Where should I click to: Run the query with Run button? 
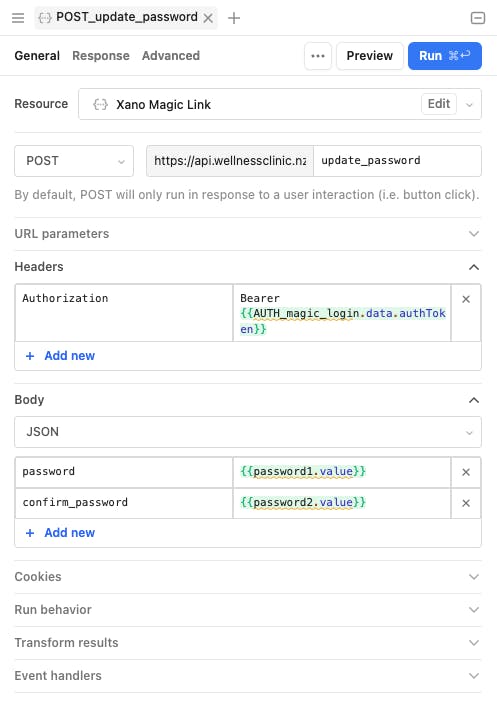pyautogui.click(x=445, y=56)
